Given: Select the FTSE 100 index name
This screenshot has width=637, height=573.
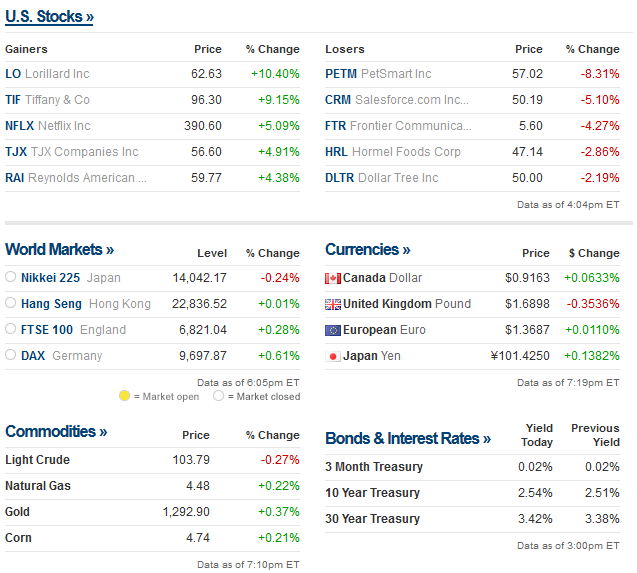Looking at the screenshot, I should [x=47, y=330].
